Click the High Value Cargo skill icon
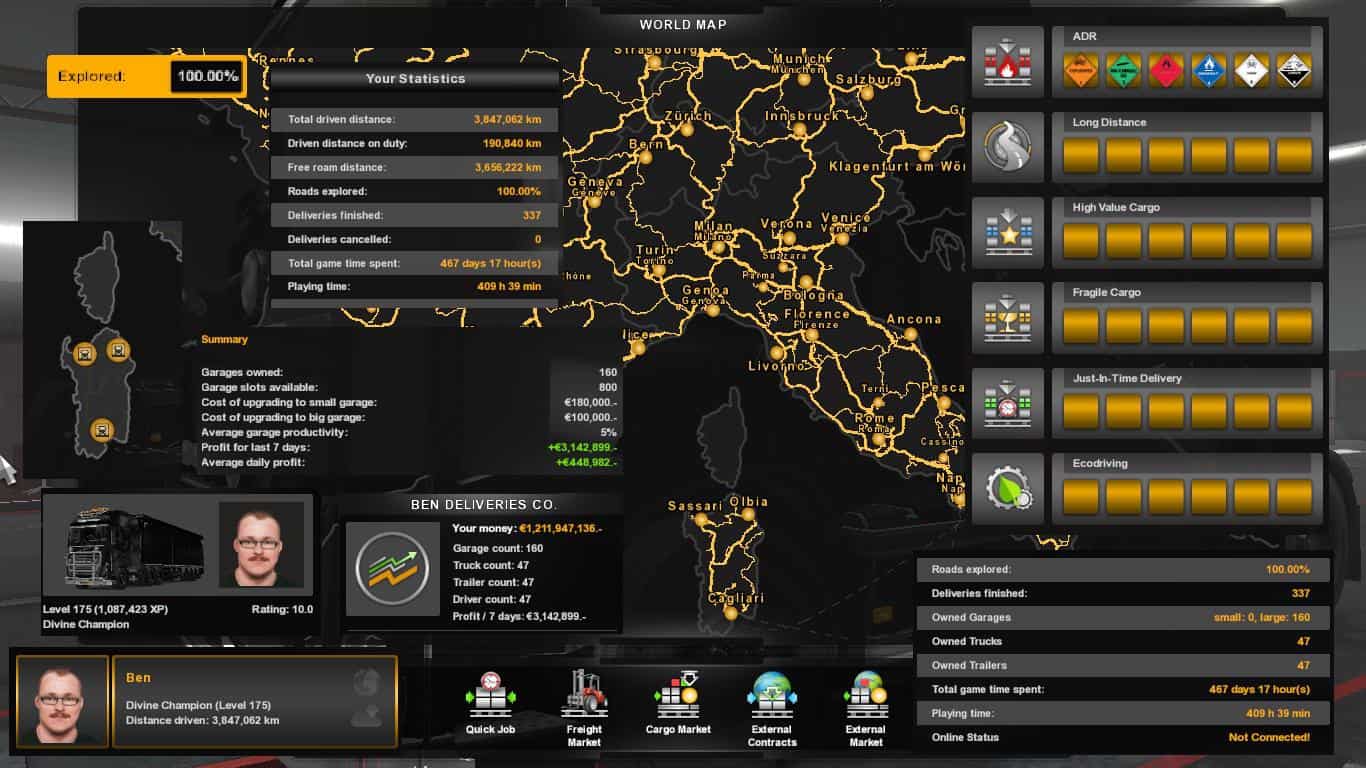The width and height of the screenshot is (1366, 768). 1007,233
